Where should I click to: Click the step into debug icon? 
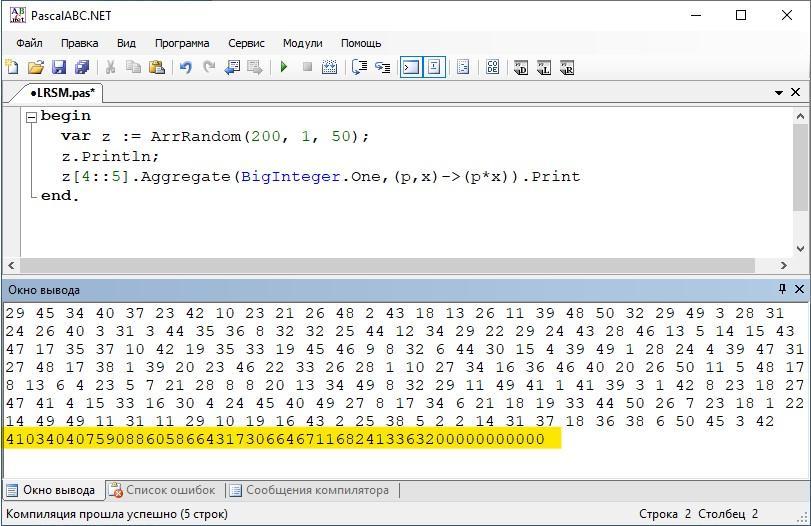383,67
